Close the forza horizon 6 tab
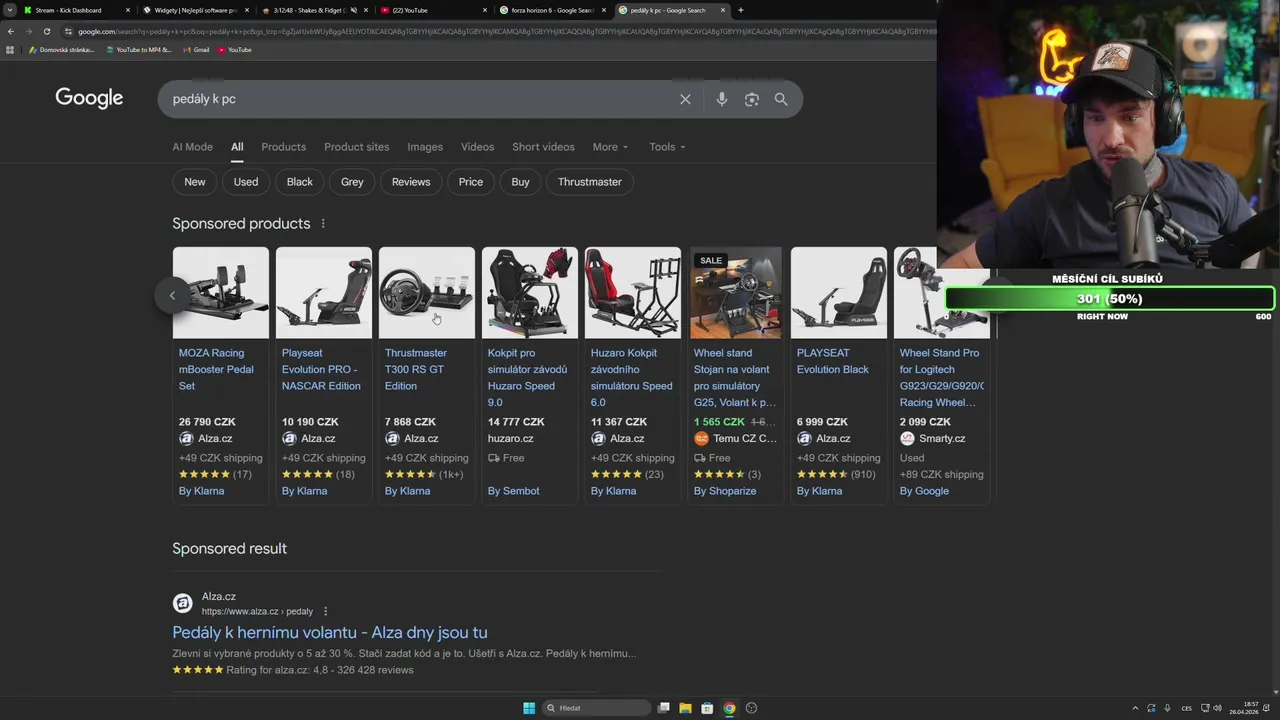1280x720 pixels. point(603,10)
